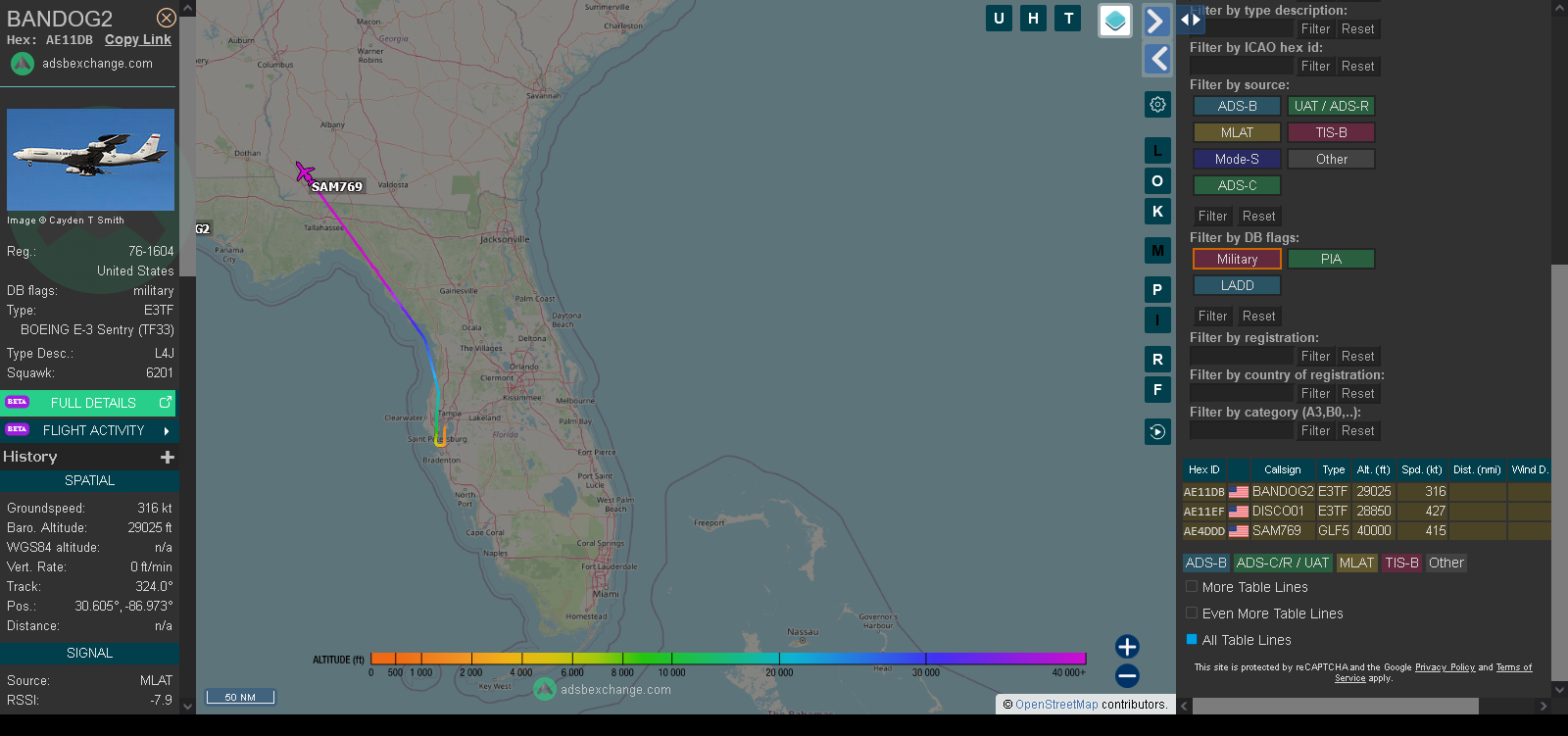The height and width of the screenshot is (736, 1568).
Task: Open the history replay button
Action: pos(1157,431)
